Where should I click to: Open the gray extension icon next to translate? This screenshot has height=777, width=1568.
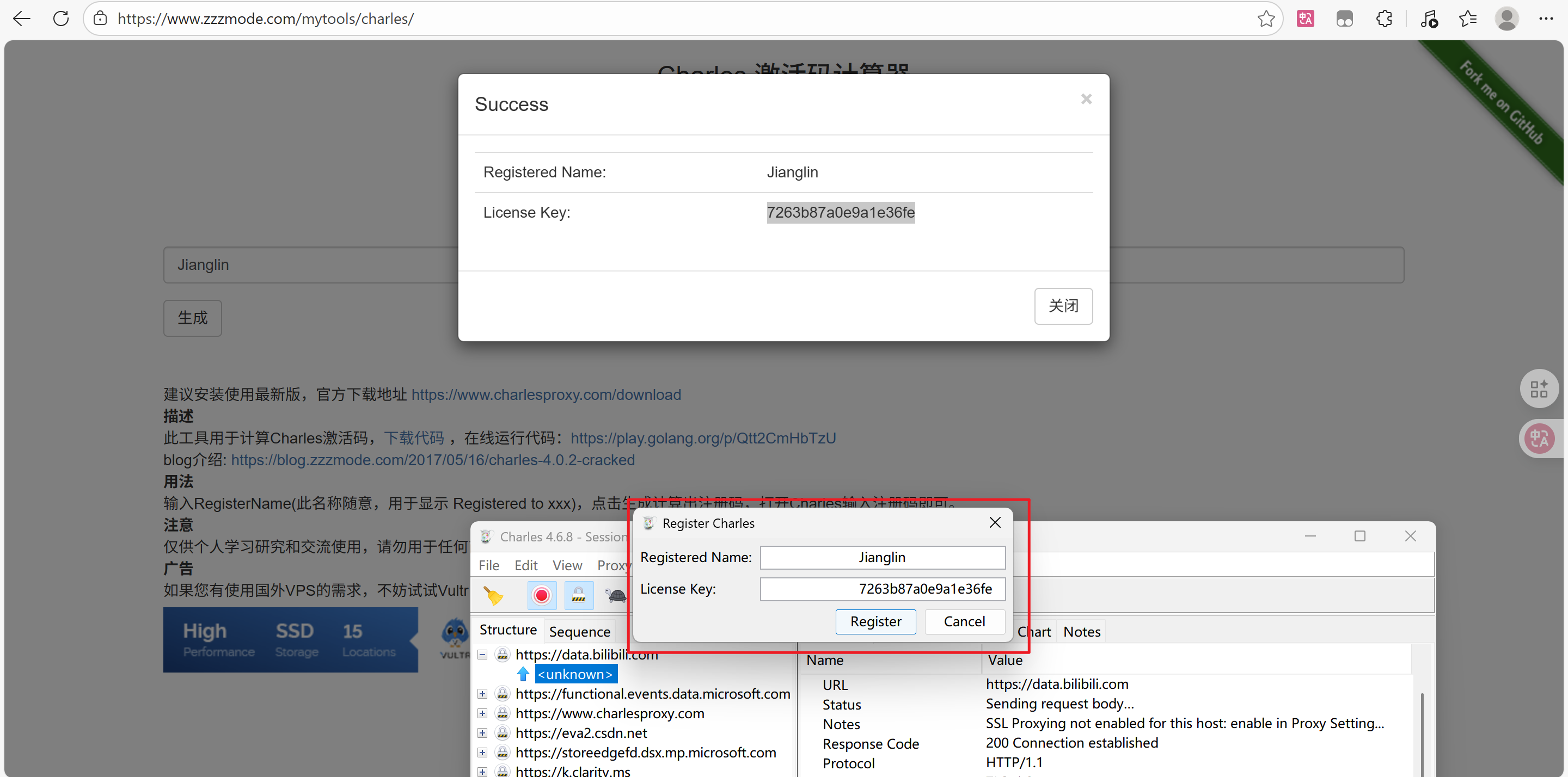click(x=1345, y=19)
